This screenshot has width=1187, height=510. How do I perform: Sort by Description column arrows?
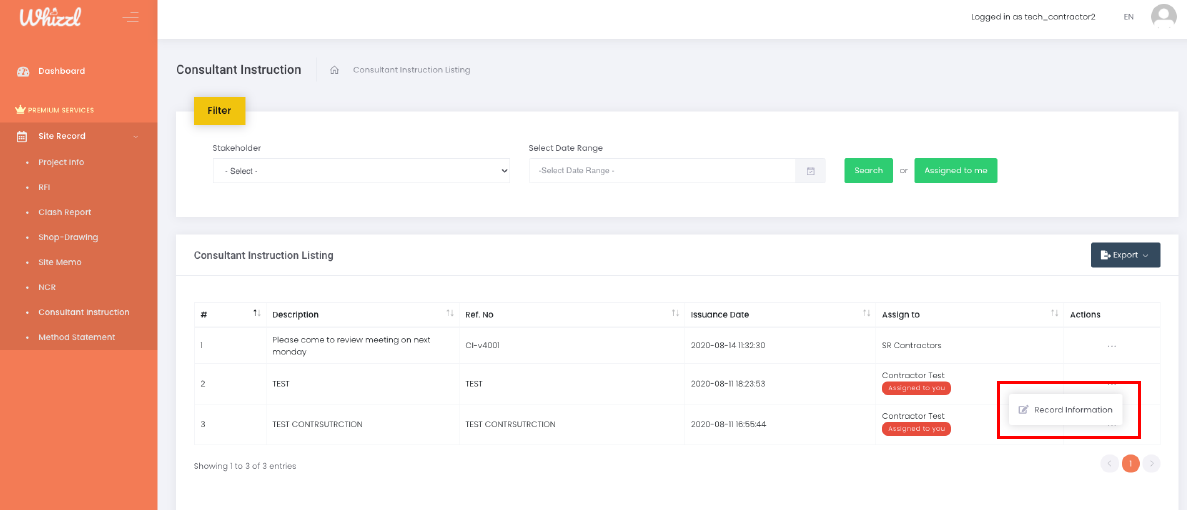tap(450, 314)
